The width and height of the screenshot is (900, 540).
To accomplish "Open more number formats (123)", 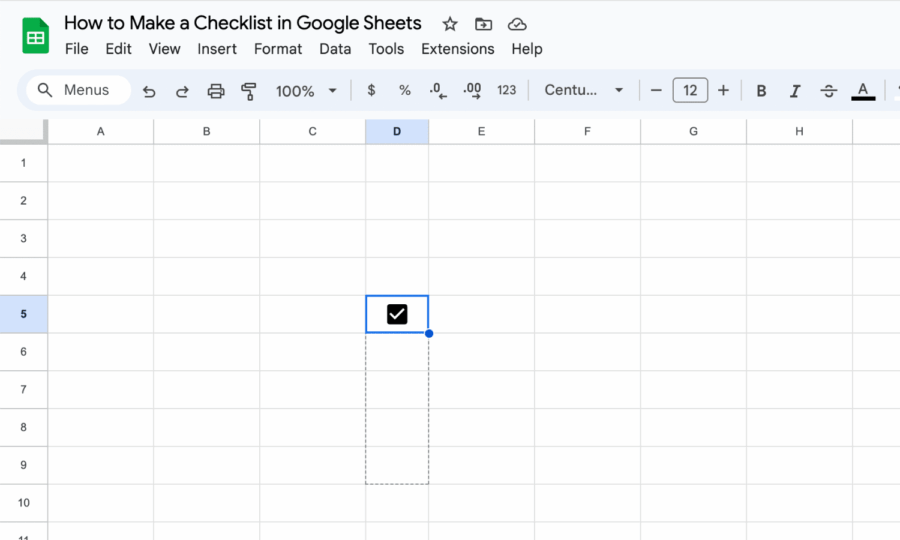I will [x=506, y=90].
